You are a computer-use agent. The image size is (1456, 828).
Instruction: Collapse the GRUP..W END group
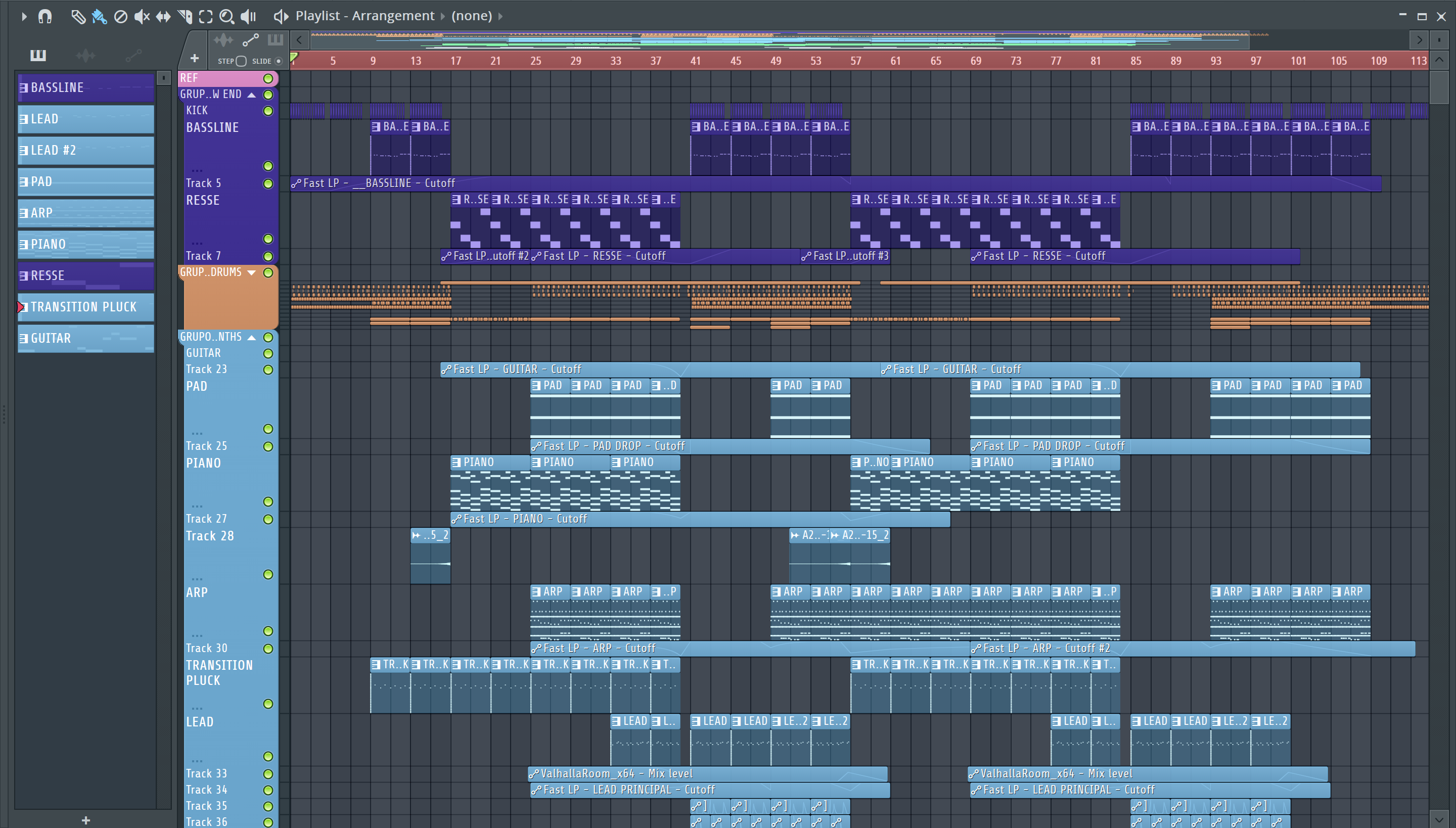(x=251, y=95)
